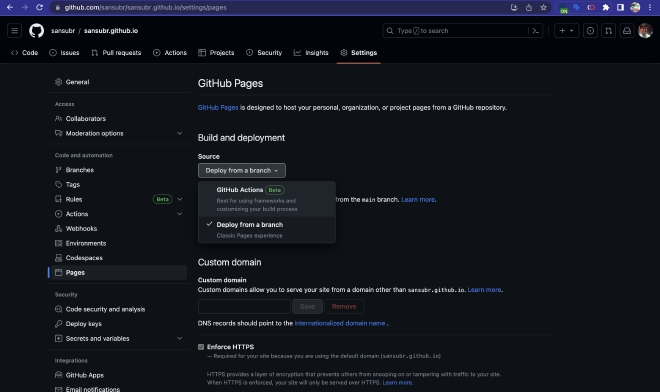Click the browser share icon

point(529,7)
